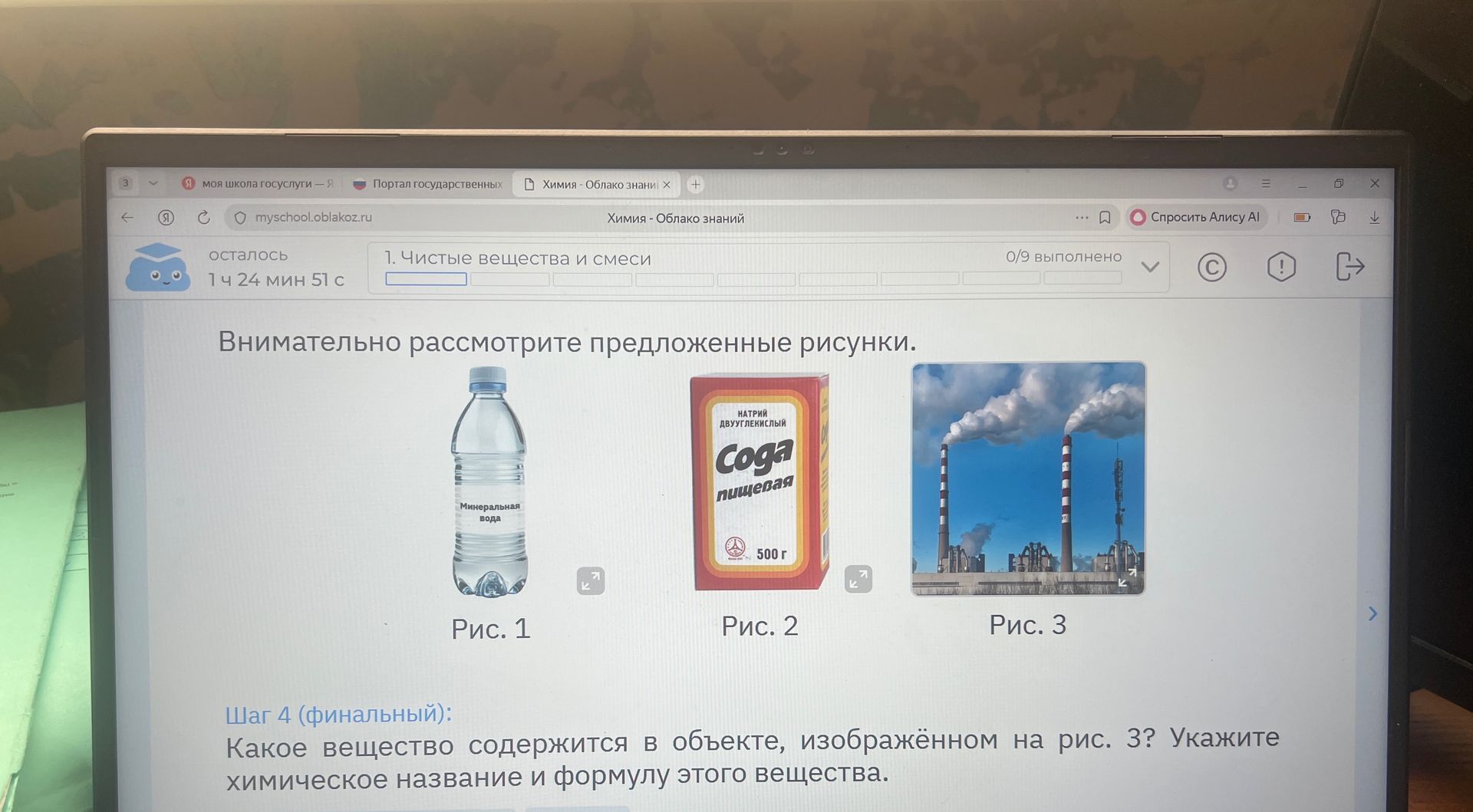Open the report problem exclamation icon

click(x=1281, y=267)
